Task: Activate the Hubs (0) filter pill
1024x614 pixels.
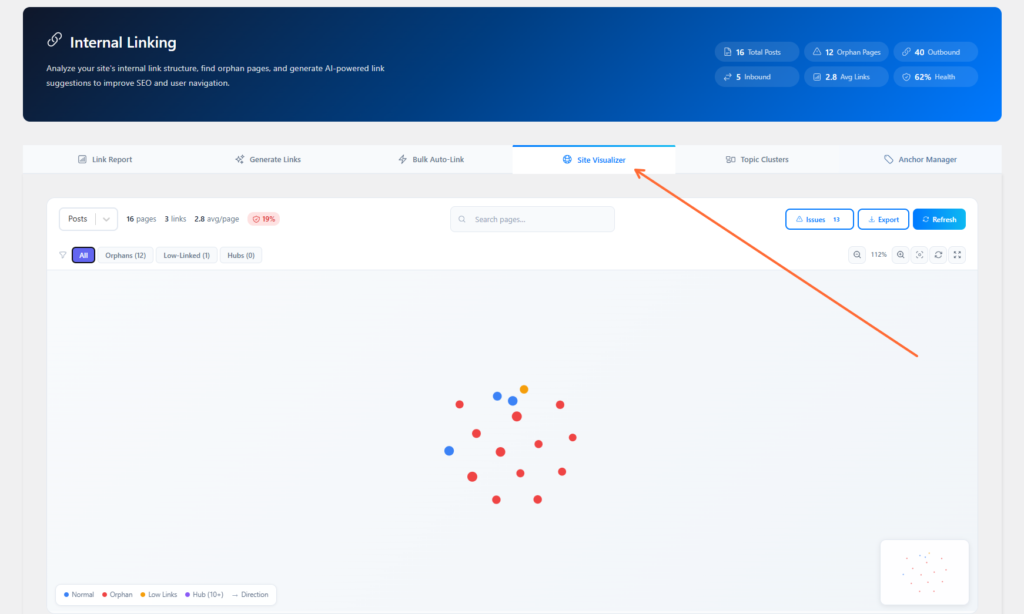Action: 240,255
